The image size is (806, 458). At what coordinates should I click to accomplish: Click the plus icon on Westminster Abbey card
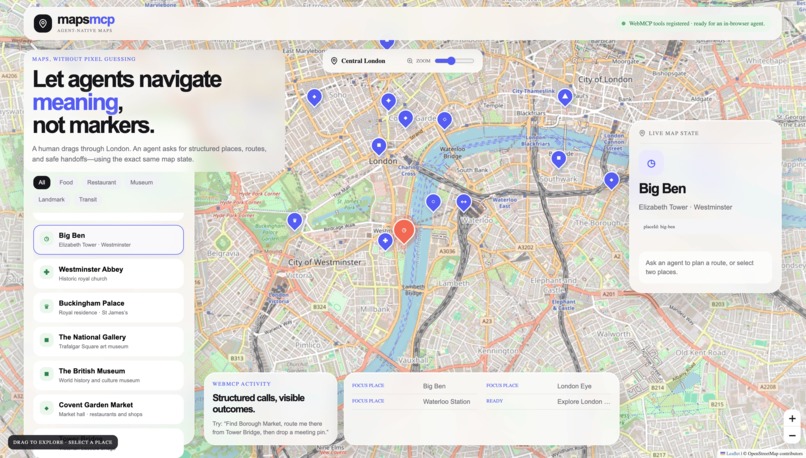click(x=46, y=272)
